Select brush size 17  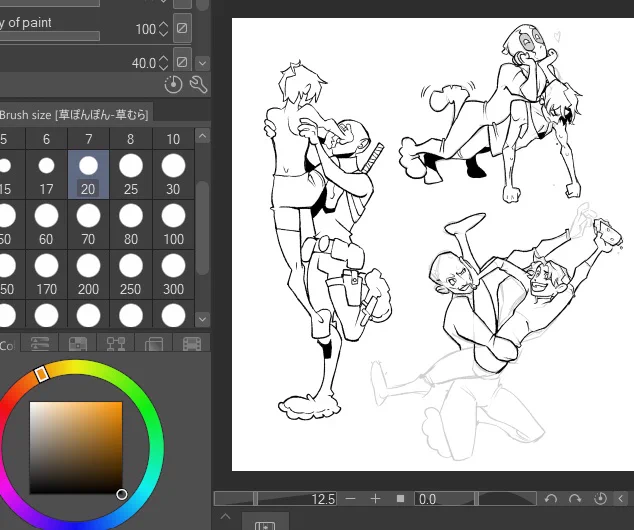coord(46,175)
